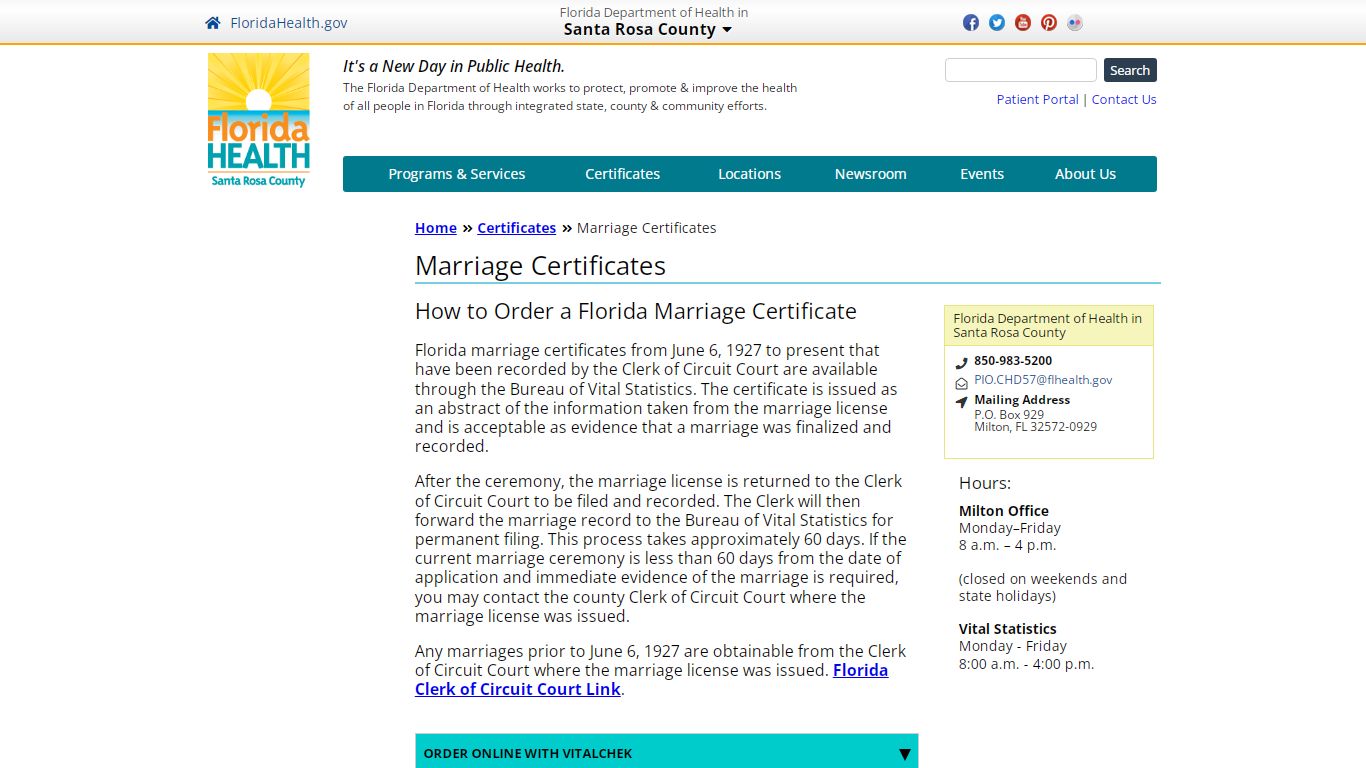Click the Milton Office hours label
The image size is (1366, 768).
click(x=1004, y=511)
